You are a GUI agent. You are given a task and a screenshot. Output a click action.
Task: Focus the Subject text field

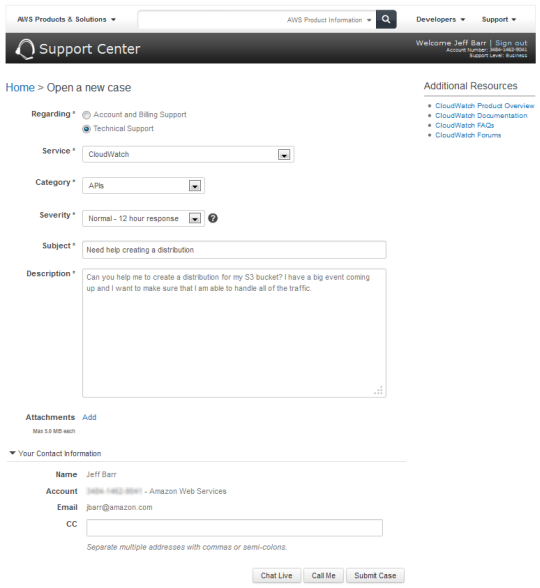[x=234, y=250]
